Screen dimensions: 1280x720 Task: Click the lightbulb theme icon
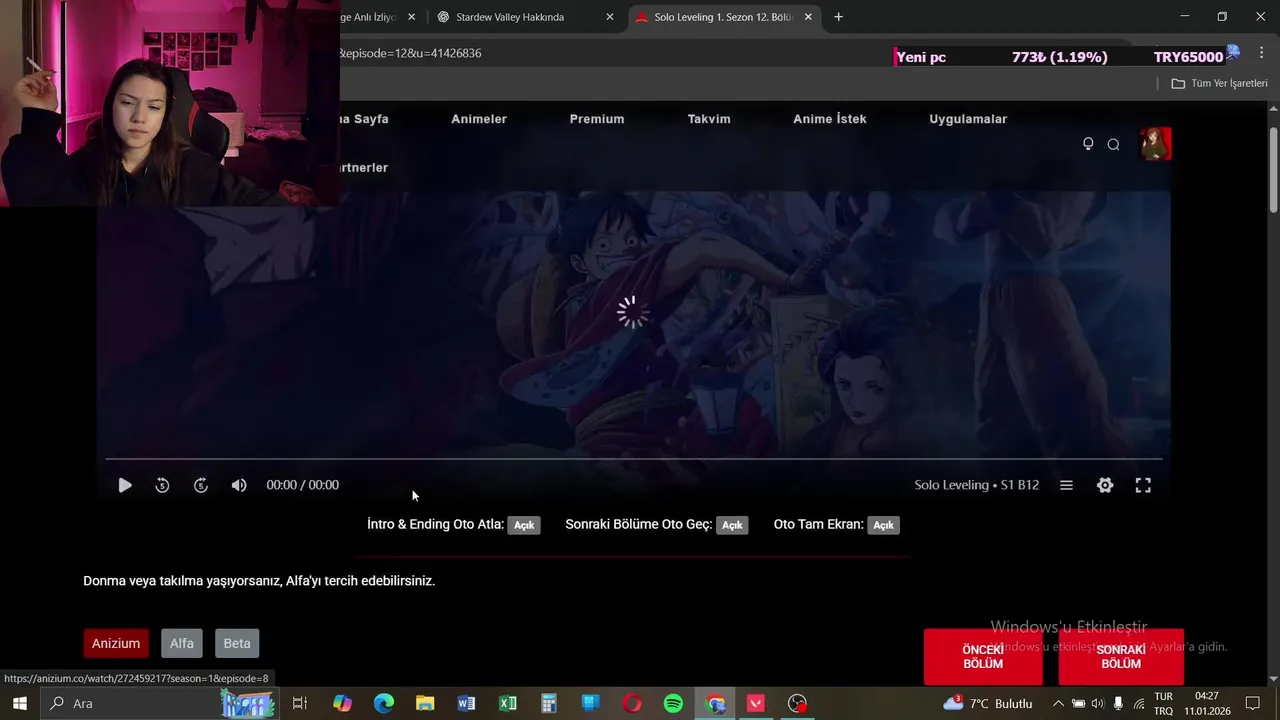(1088, 144)
